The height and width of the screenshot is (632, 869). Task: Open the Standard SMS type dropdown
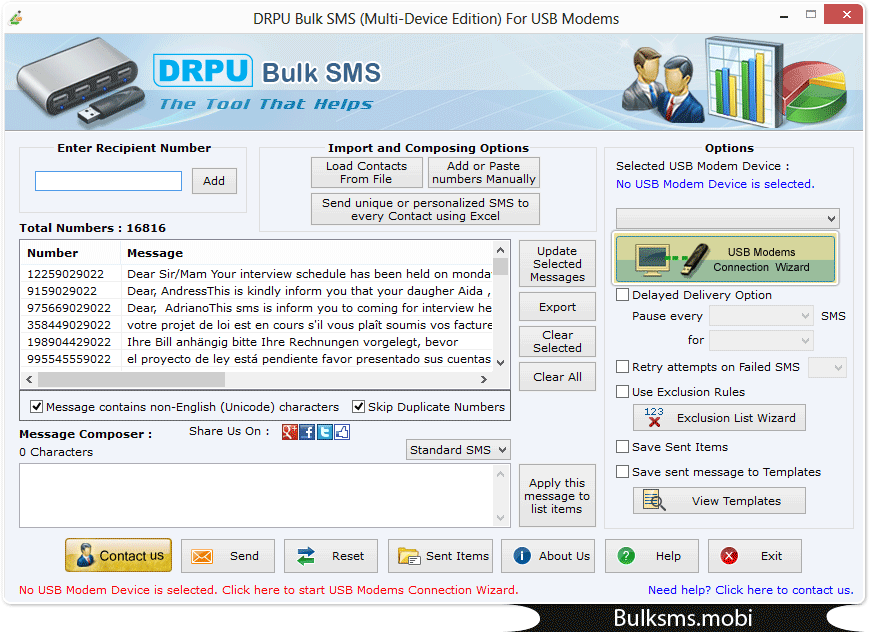pos(458,450)
